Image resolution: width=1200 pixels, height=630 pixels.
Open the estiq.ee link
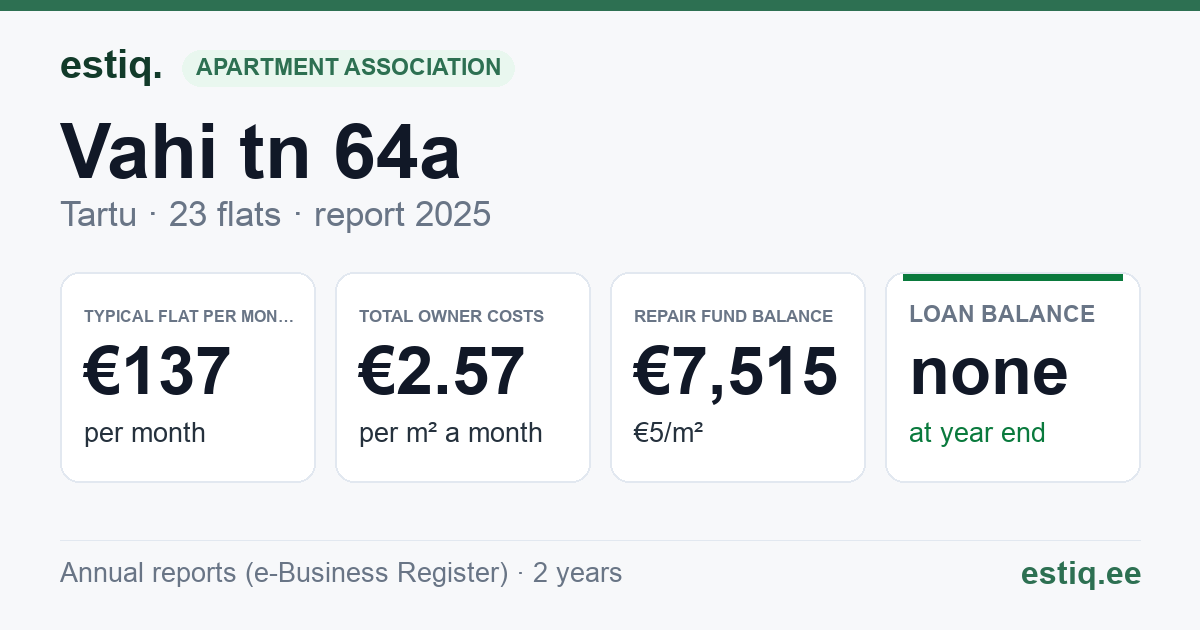coord(1080,573)
